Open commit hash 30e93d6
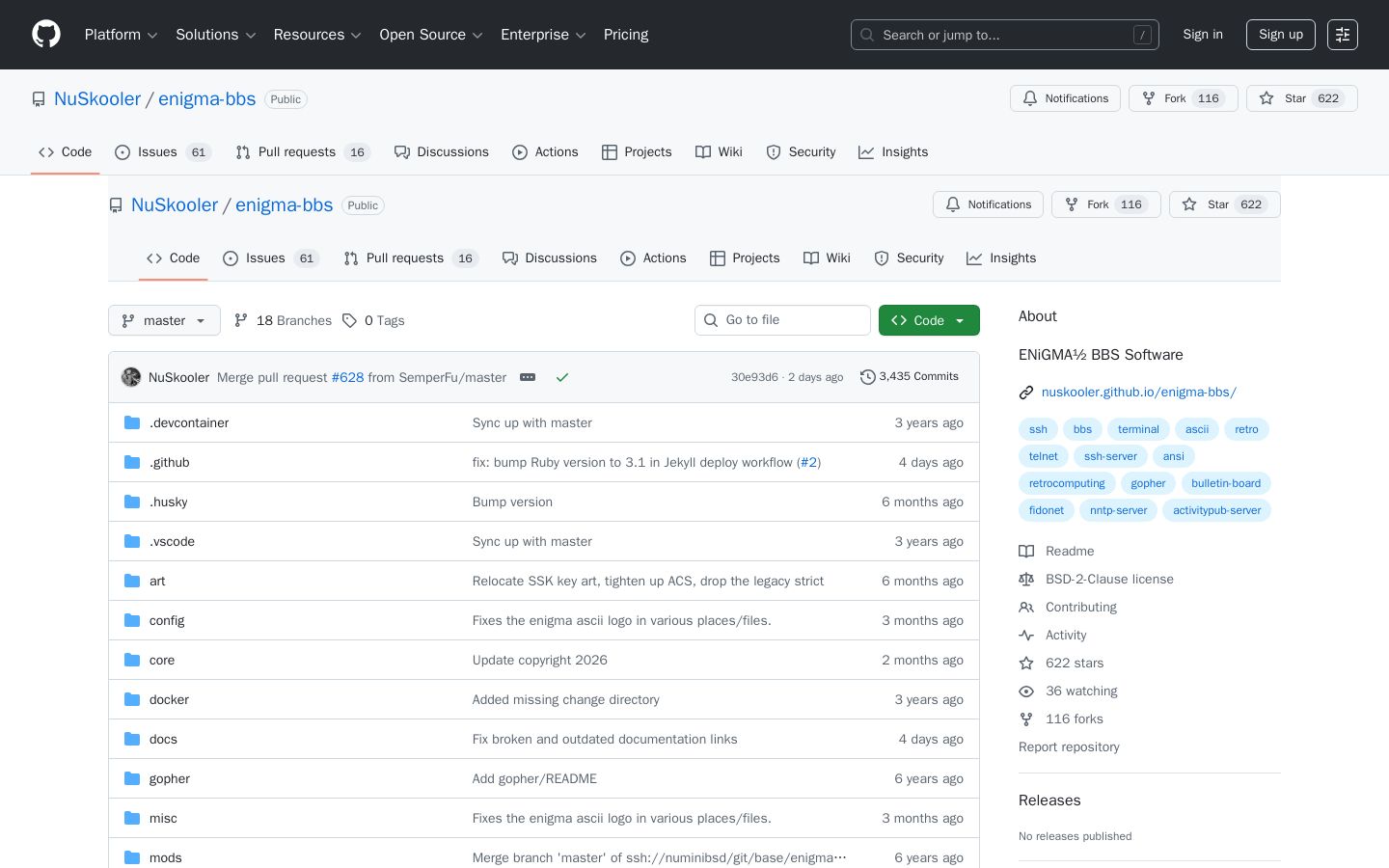The height and width of the screenshot is (868, 1389). (x=754, y=377)
